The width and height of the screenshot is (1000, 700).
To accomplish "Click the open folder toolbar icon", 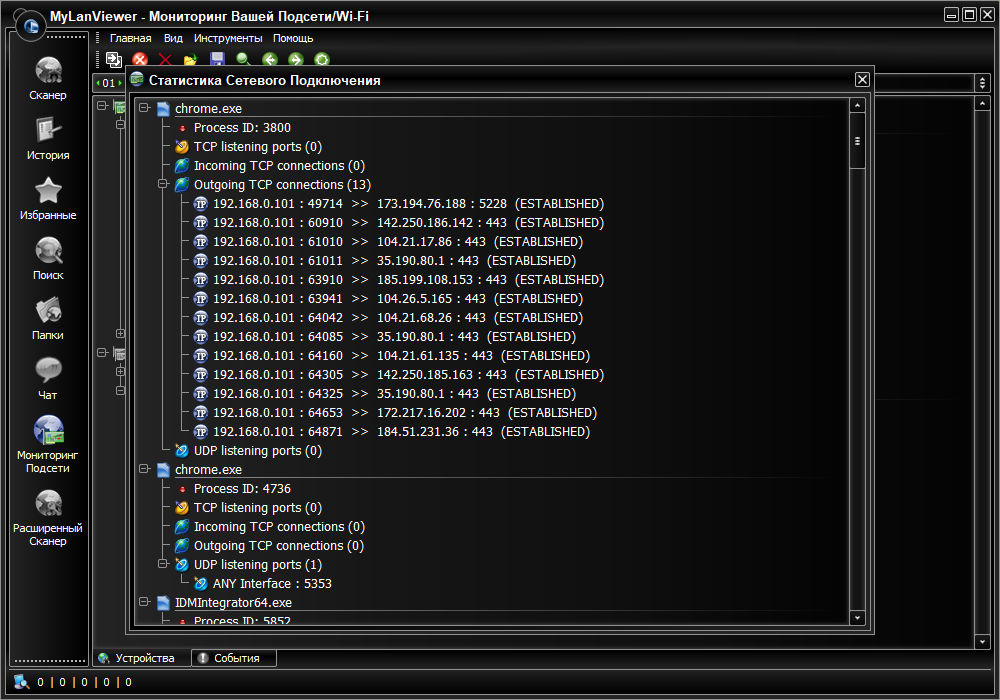I will (191, 60).
